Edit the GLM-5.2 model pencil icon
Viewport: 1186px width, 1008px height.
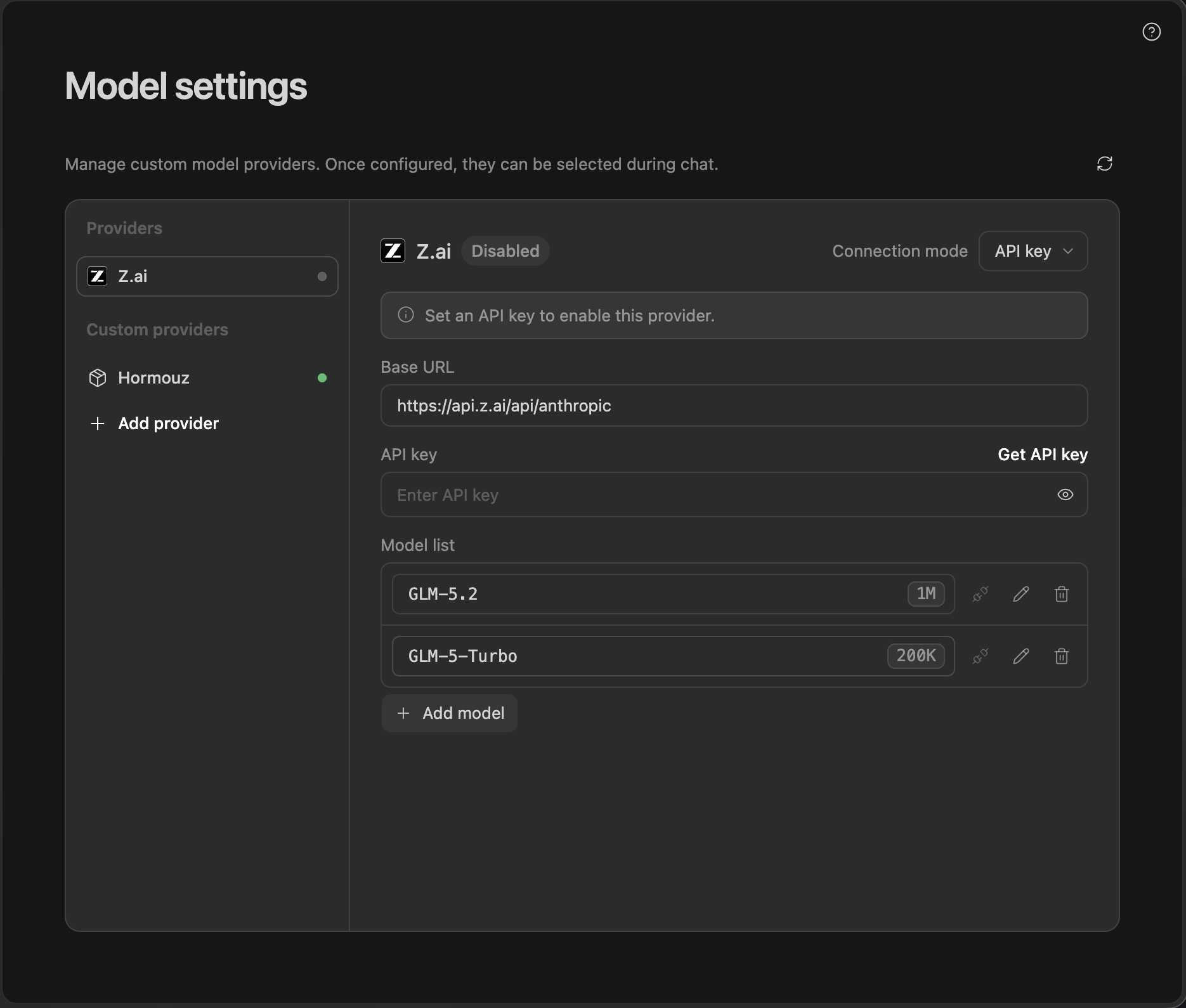pos(1021,594)
